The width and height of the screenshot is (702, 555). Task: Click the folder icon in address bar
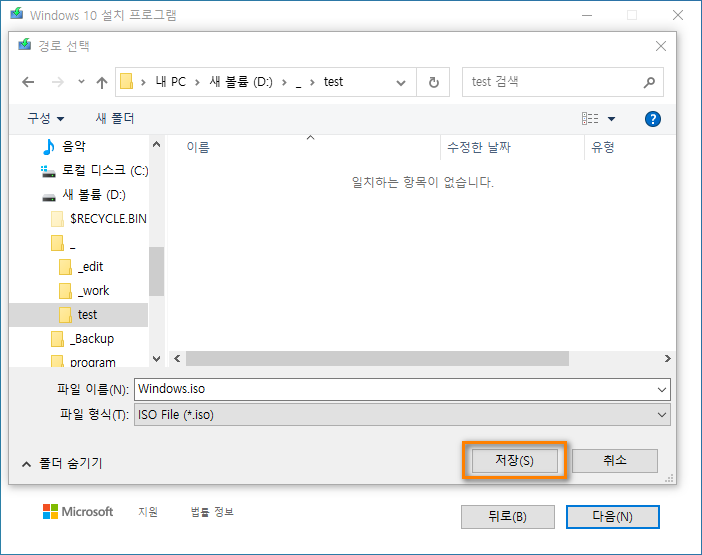pos(126,82)
